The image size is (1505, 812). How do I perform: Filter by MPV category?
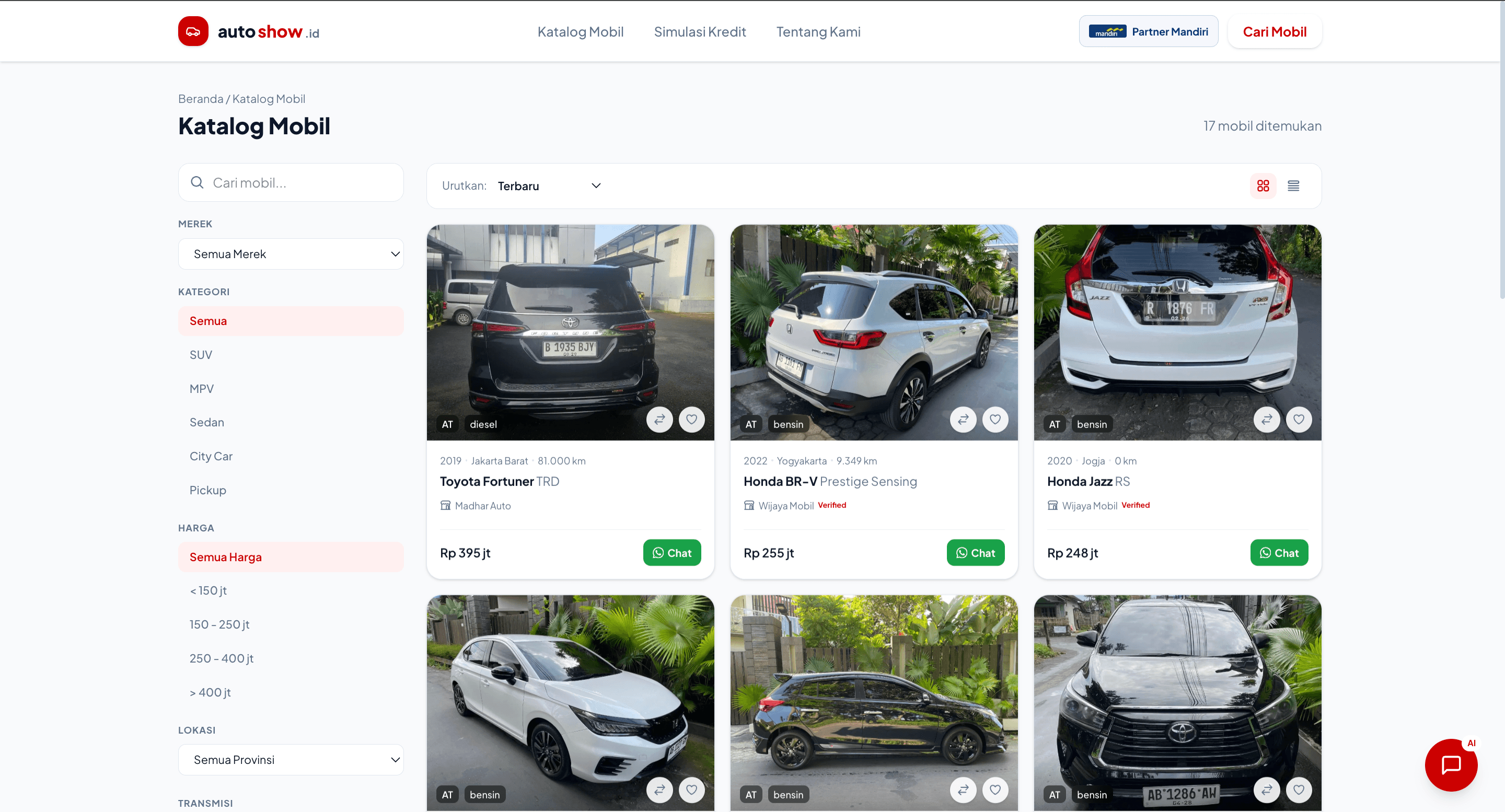coord(291,388)
